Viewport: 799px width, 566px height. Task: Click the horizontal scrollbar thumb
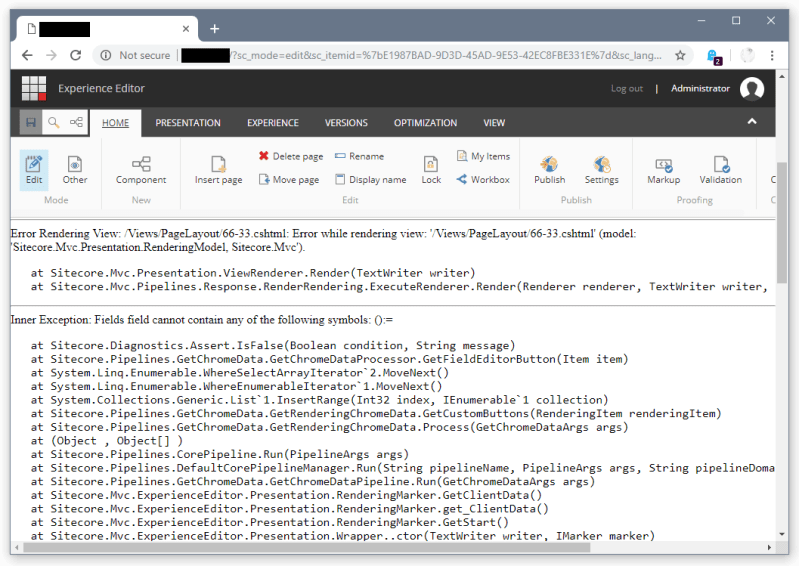coord(306,548)
